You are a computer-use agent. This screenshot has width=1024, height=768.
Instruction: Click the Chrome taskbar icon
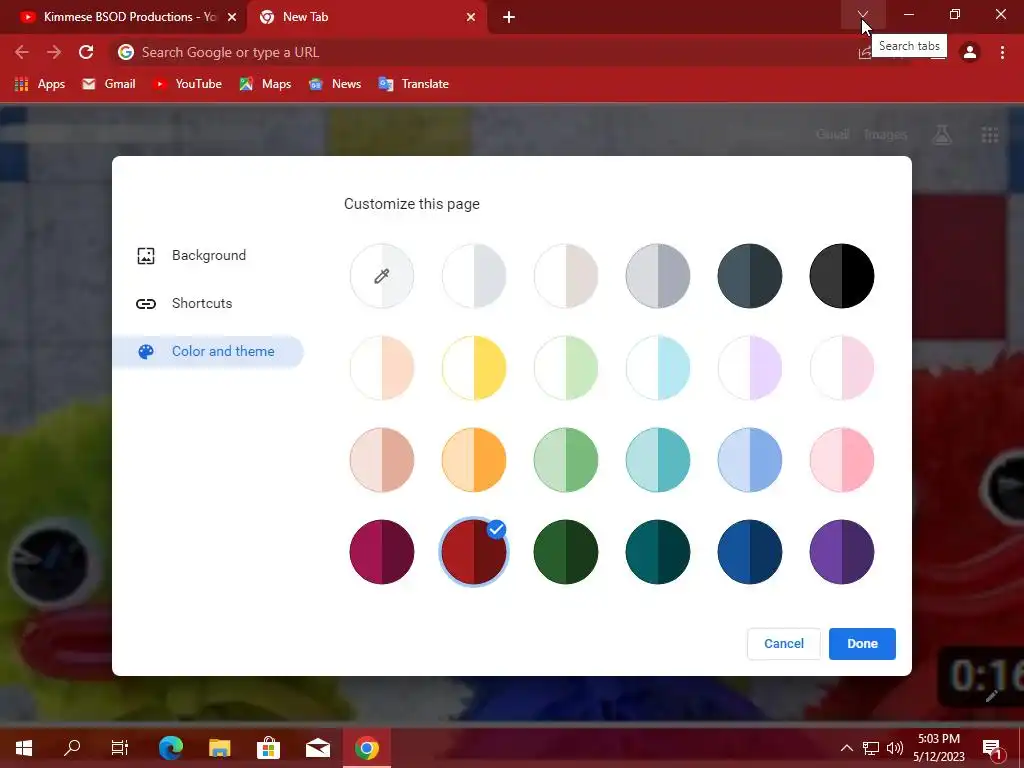click(x=367, y=748)
